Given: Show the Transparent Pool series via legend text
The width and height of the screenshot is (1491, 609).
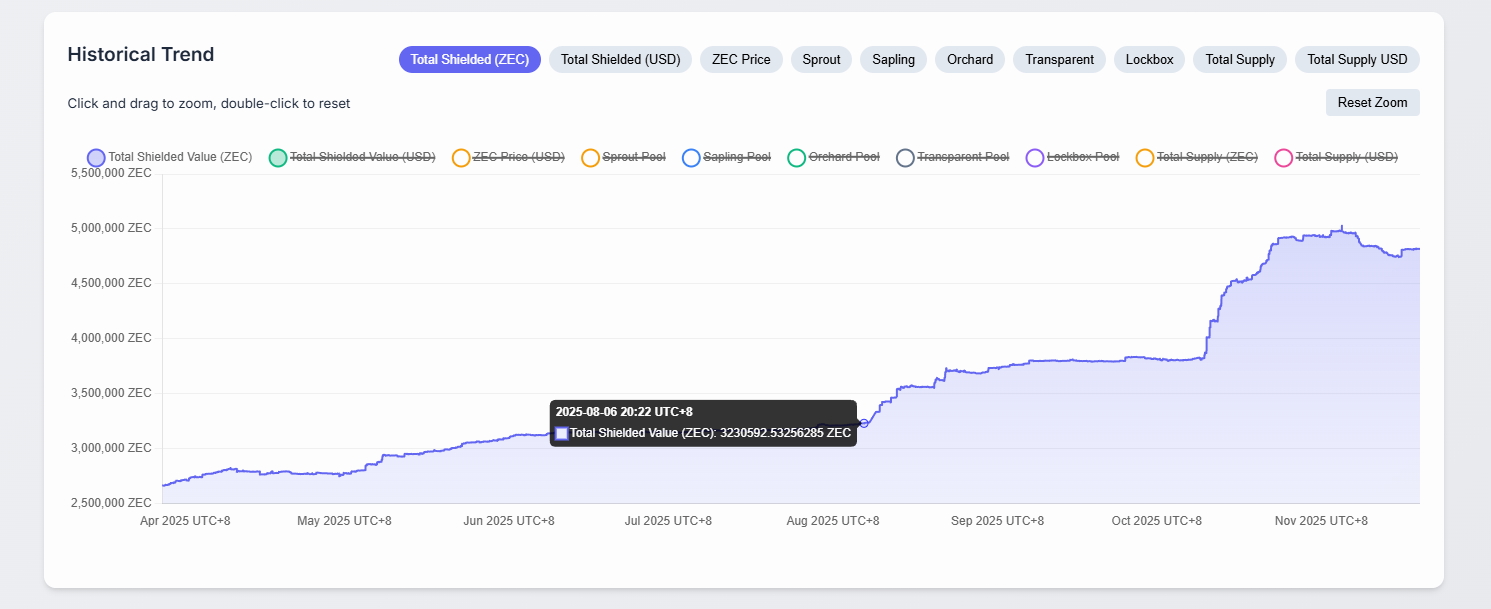Looking at the screenshot, I should point(963,157).
